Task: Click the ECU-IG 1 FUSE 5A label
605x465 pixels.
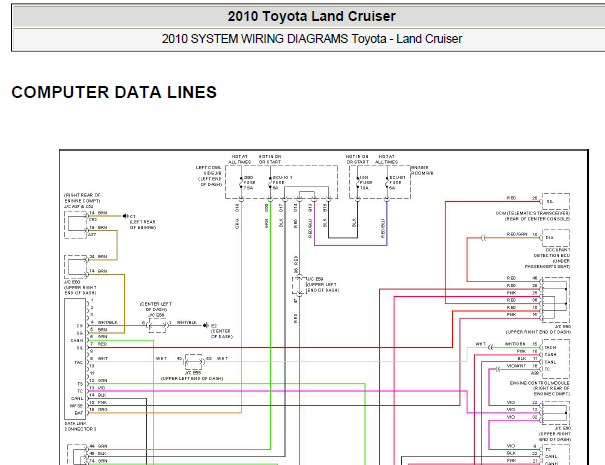Action: [282, 183]
